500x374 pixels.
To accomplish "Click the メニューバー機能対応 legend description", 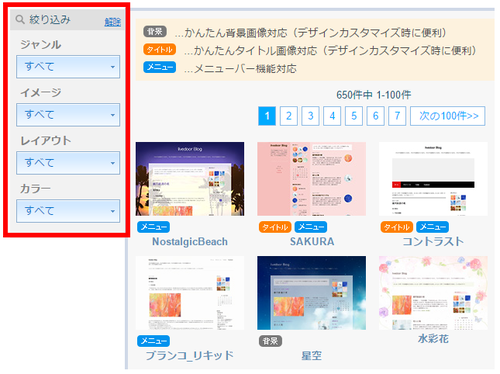I will click(240, 69).
